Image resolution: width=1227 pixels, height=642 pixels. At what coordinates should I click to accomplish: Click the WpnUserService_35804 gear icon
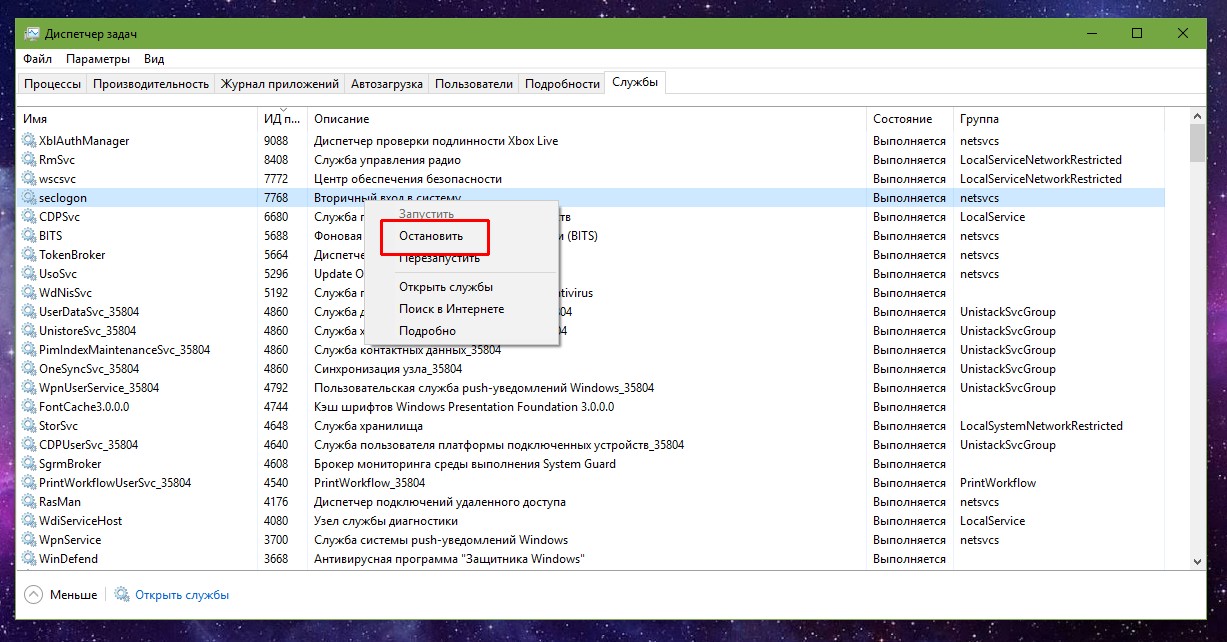coord(29,388)
